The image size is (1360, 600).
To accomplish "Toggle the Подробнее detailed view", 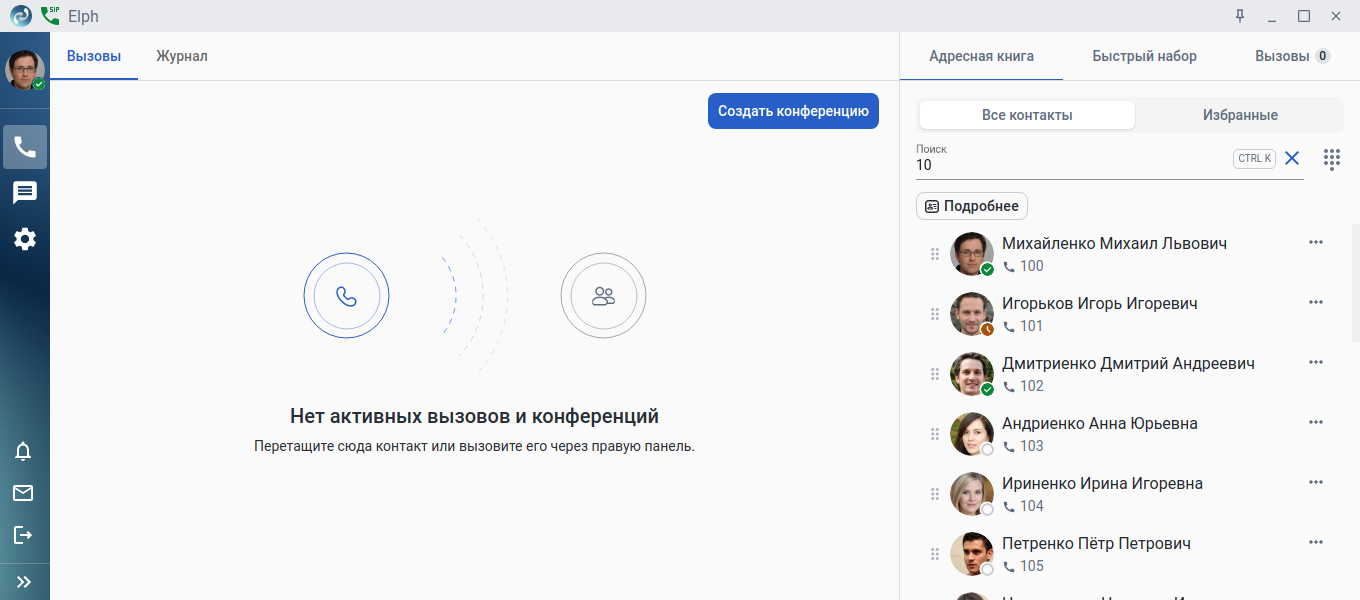I will 972,206.
